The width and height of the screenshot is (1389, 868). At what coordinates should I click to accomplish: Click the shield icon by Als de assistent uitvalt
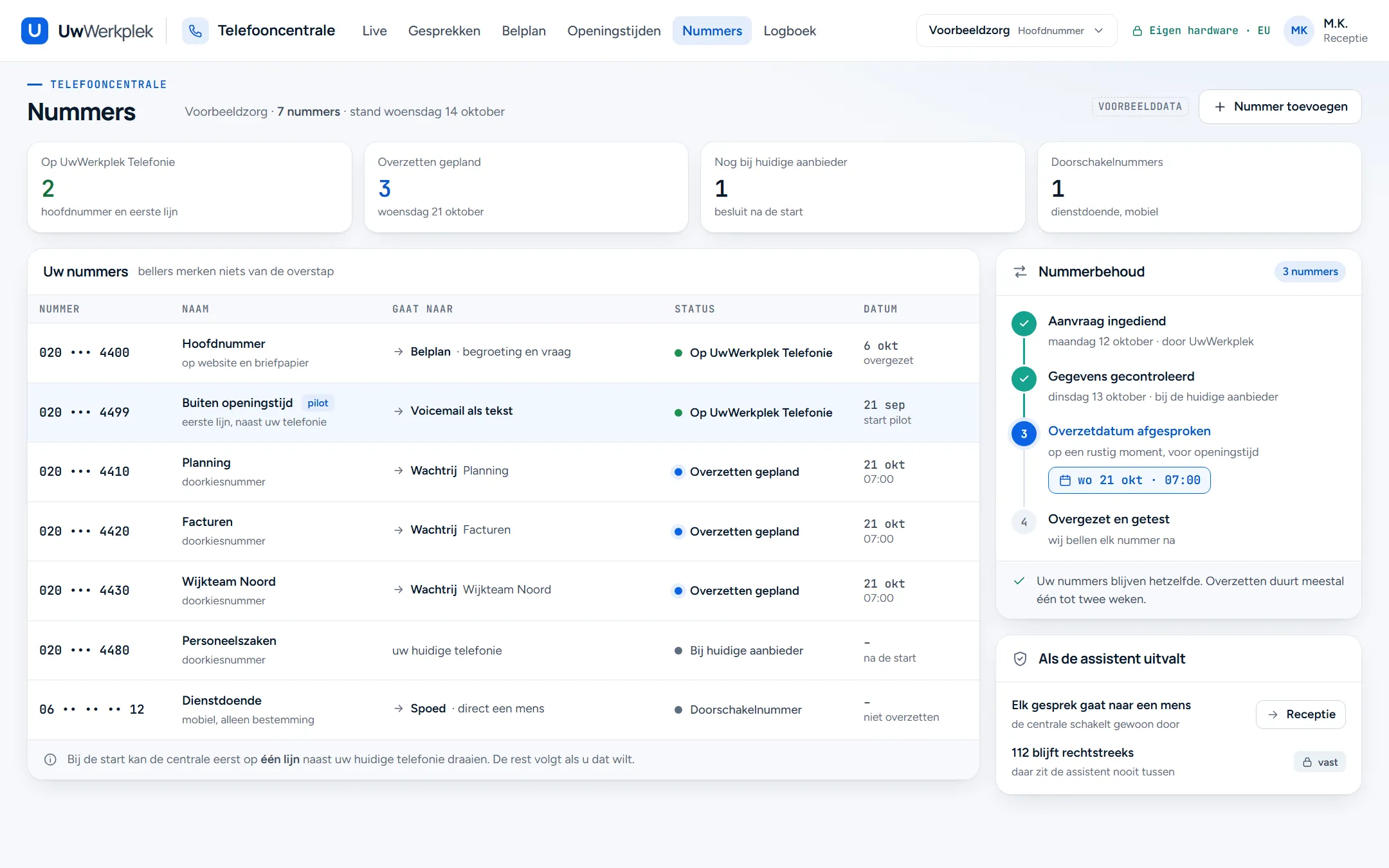[x=1020, y=659]
